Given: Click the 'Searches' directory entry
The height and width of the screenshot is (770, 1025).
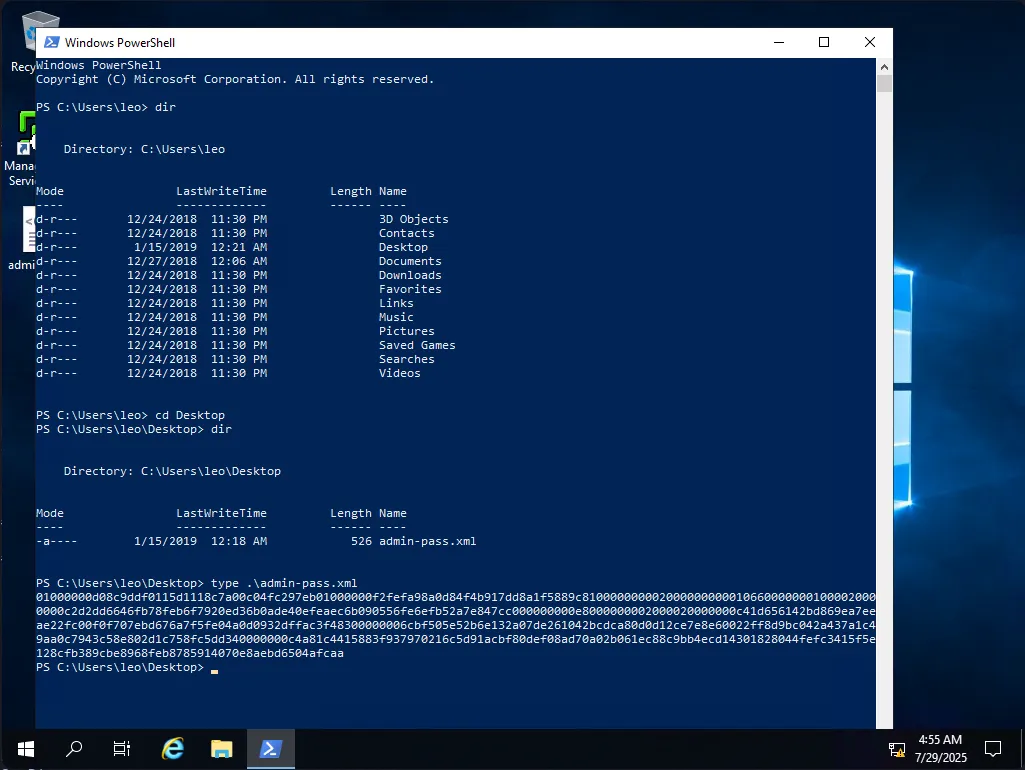Looking at the screenshot, I should coord(407,360).
